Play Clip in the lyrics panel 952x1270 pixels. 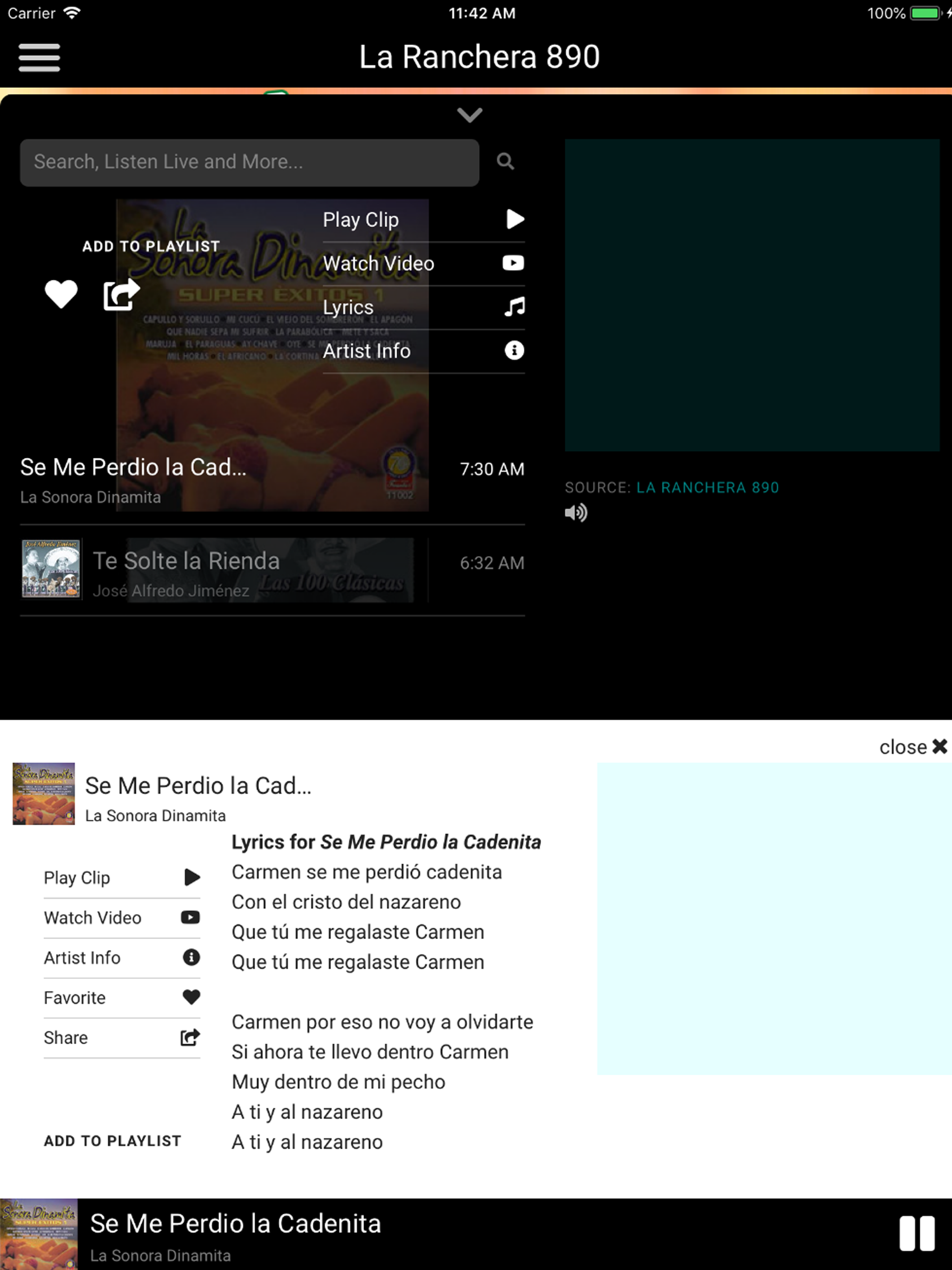[122, 878]
